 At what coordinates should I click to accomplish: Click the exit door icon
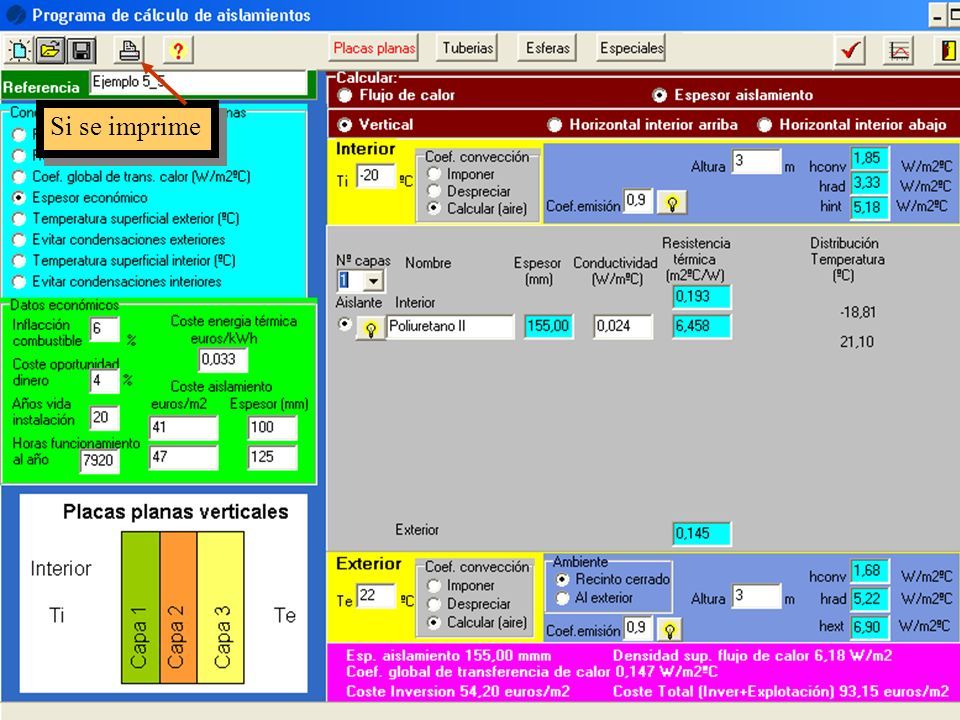(x=947, y=50)
